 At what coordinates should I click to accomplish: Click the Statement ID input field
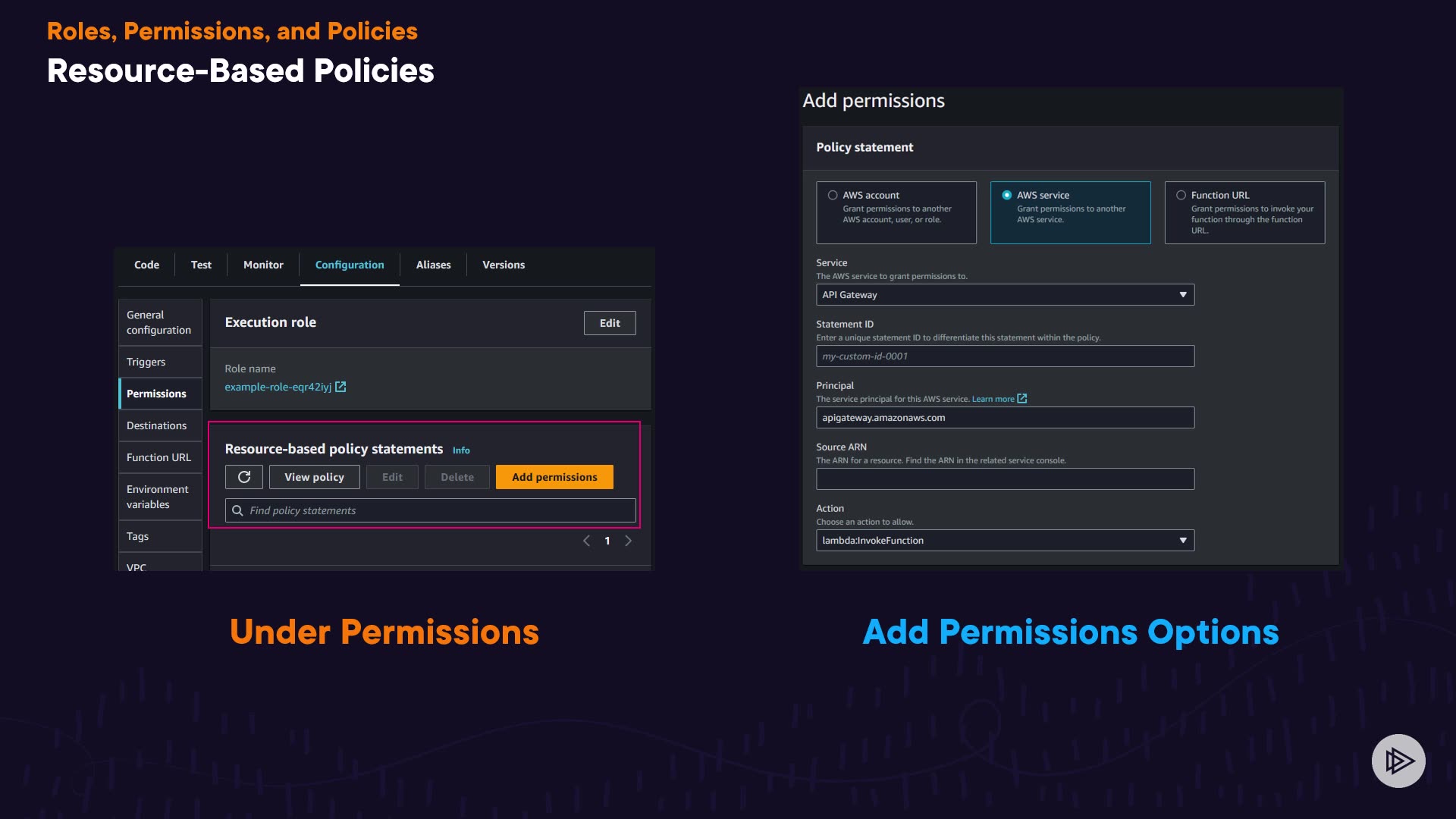click(1005, 356)
